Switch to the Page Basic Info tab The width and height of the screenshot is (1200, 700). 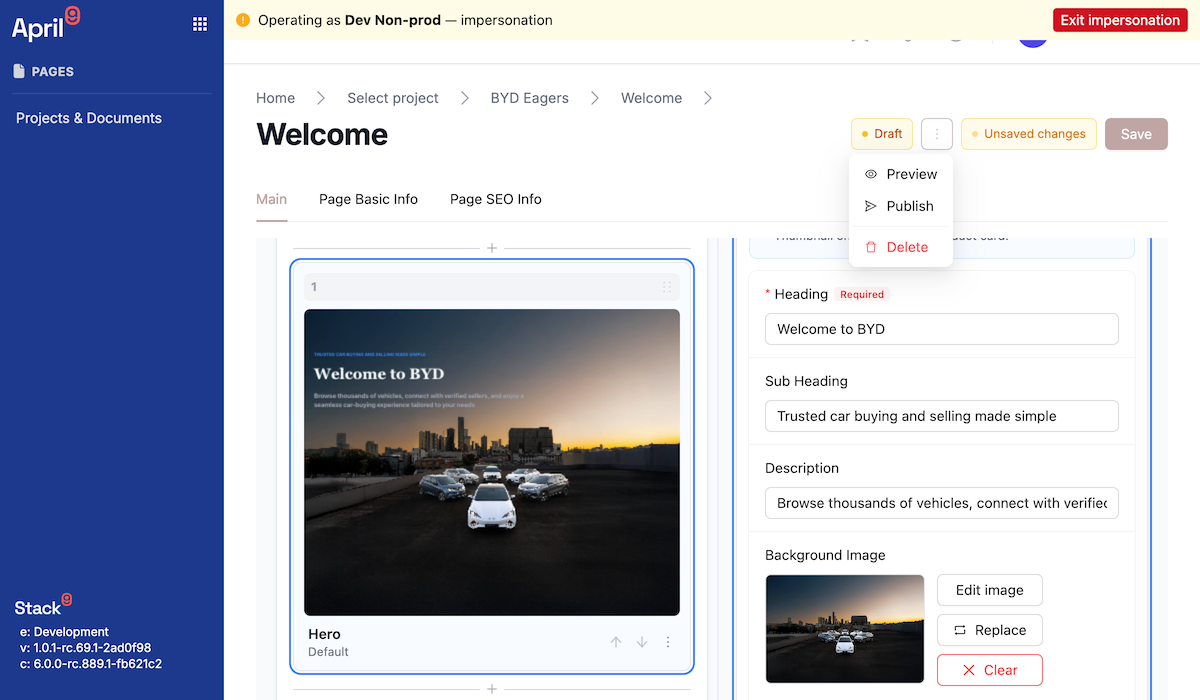tap(368, 199)
